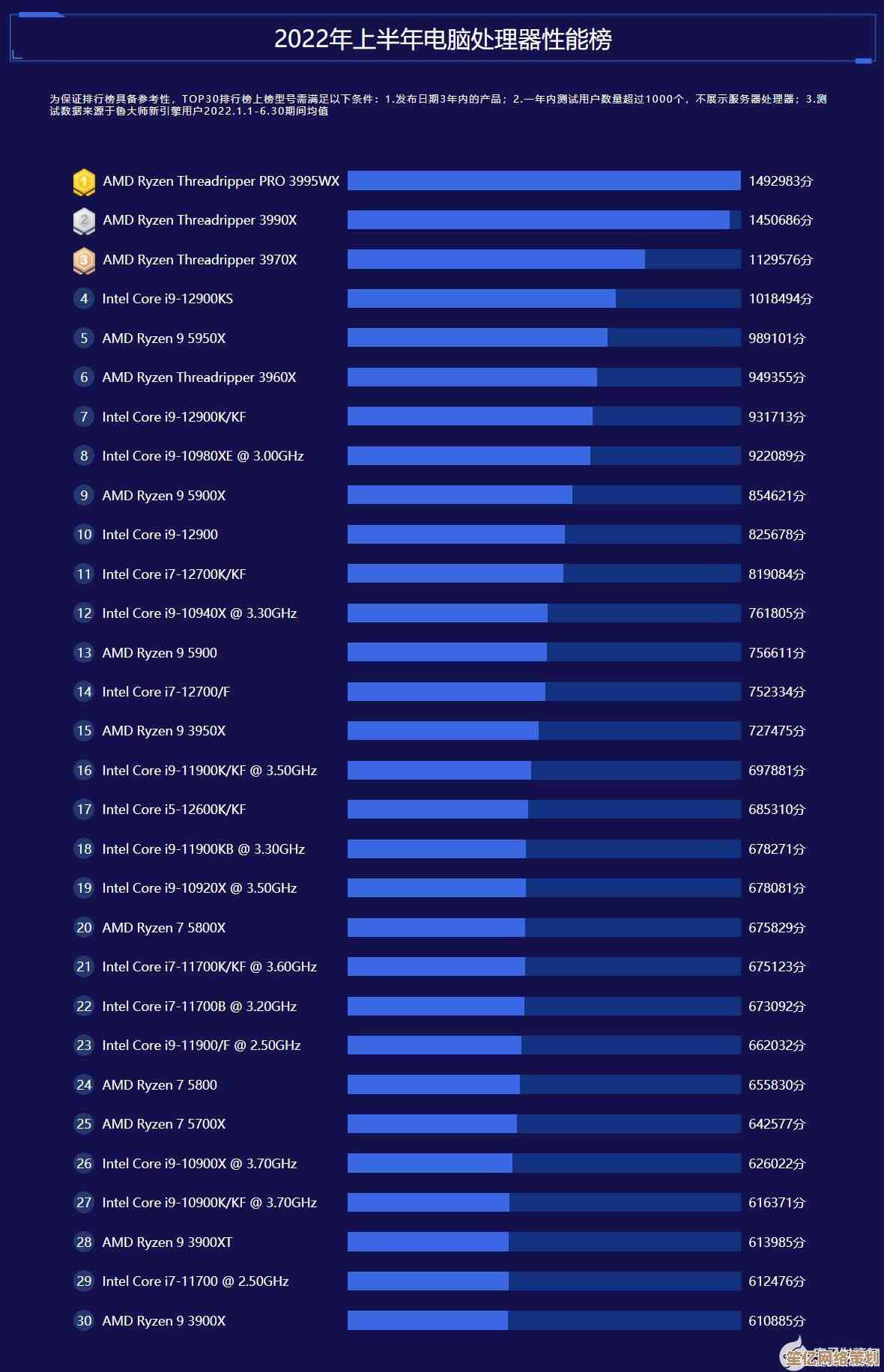Click the 1492983分 score value
This screenshot has height=1372, width=884.
point(781,181)
